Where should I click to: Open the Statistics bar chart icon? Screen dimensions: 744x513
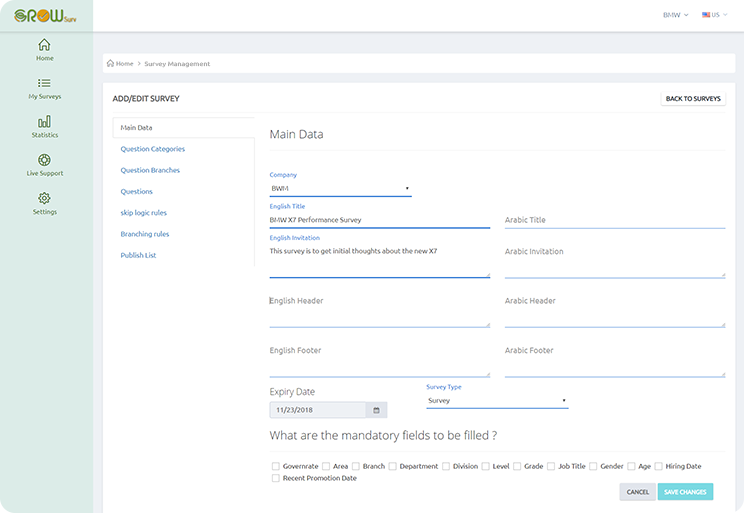[x=44, y=122]
